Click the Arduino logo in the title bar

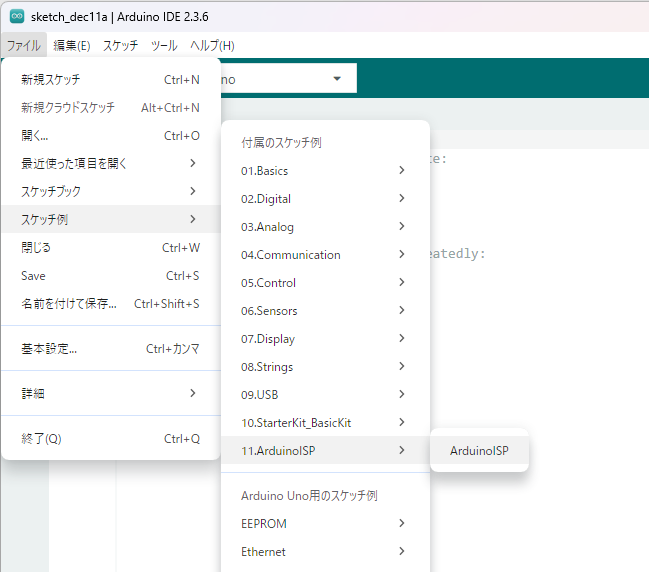(17, 17)
